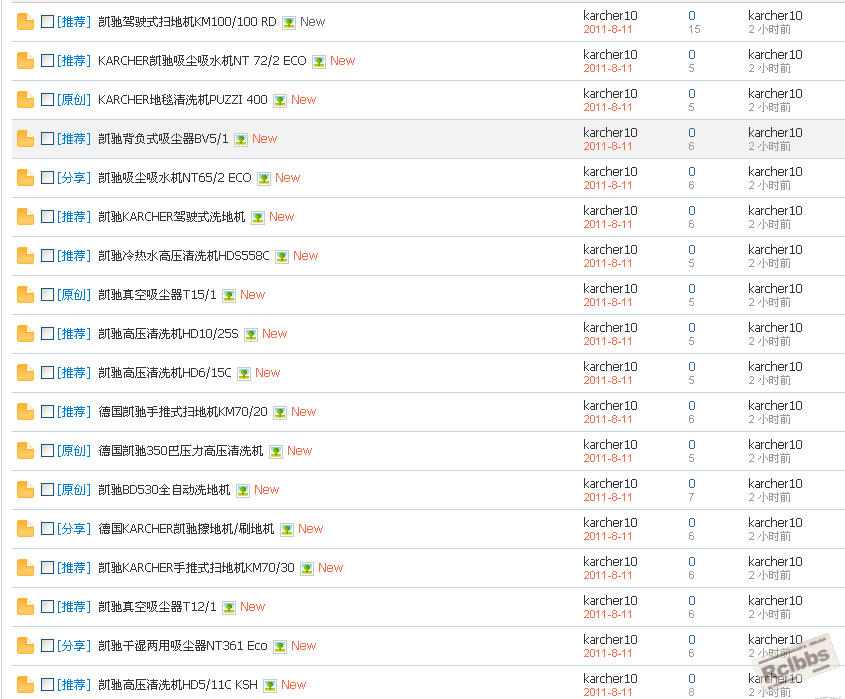The width and height of the screenshot is (845, 699).
Task: Click last-post time on KM70/20 row
Action: 769,419
